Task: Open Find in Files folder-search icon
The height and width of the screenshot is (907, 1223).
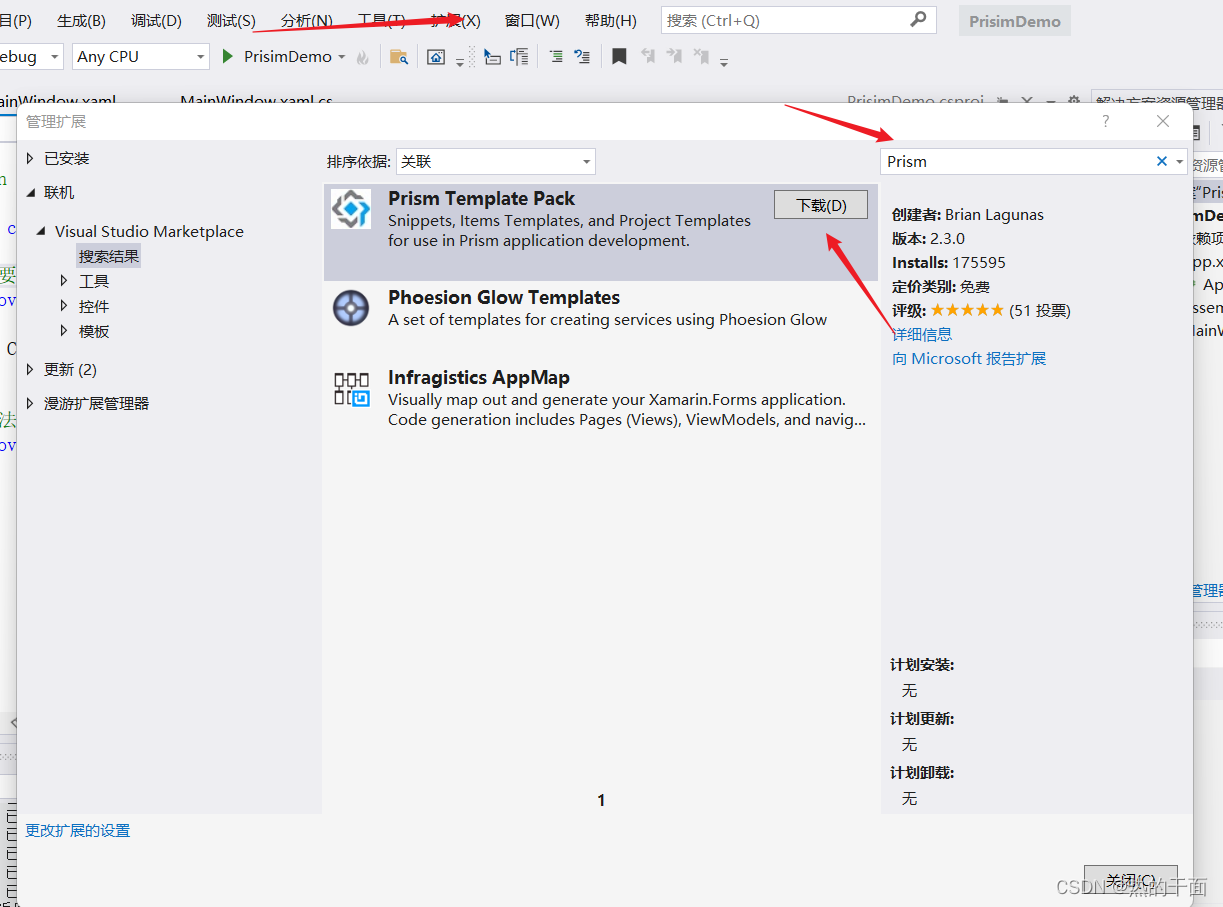Action: [399, 57]
